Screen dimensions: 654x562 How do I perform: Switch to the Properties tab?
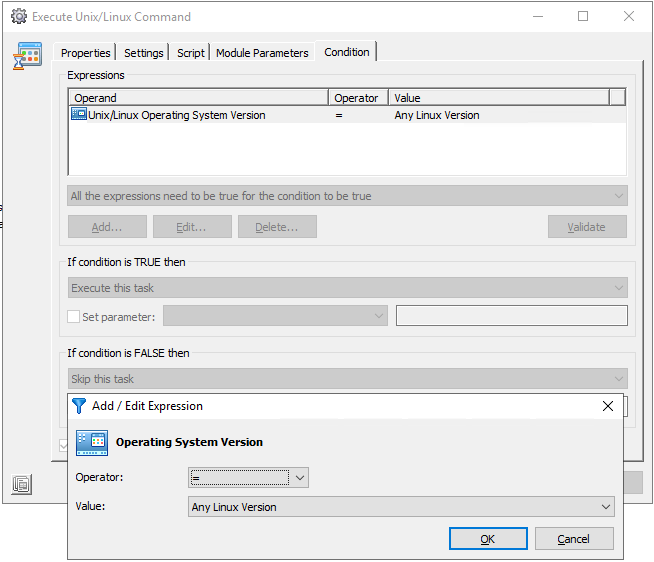click(x=85, y=53)
